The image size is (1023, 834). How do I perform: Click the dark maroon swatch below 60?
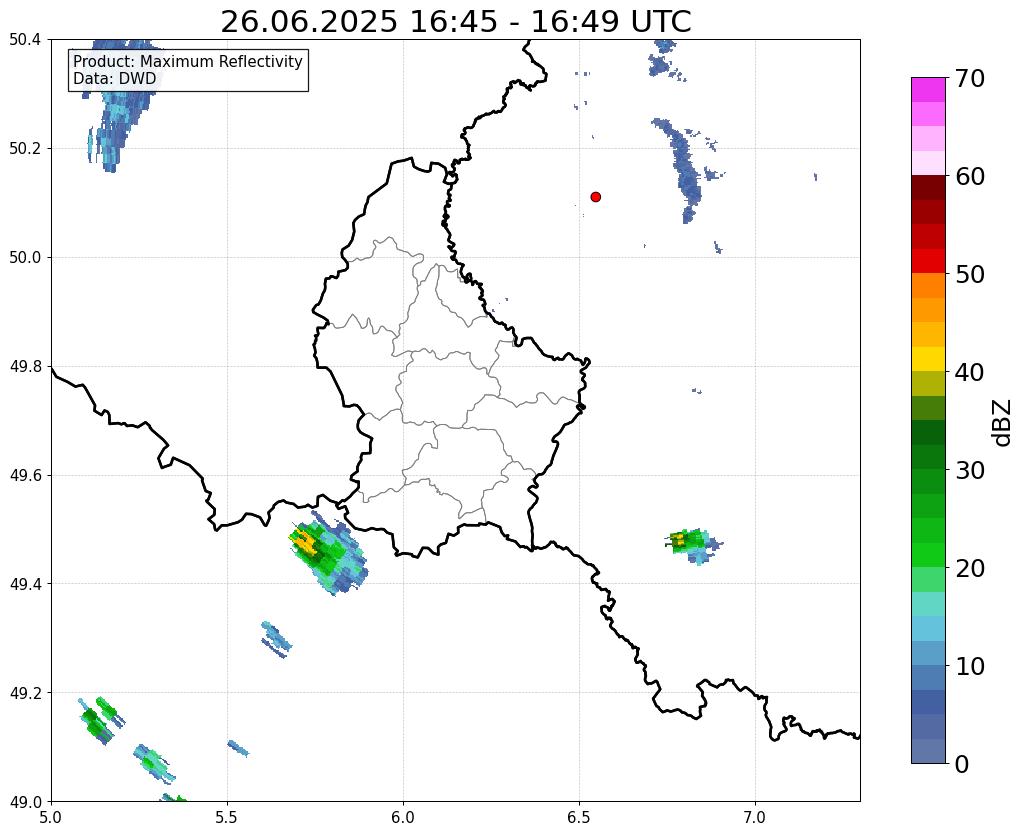coord(928,188)
